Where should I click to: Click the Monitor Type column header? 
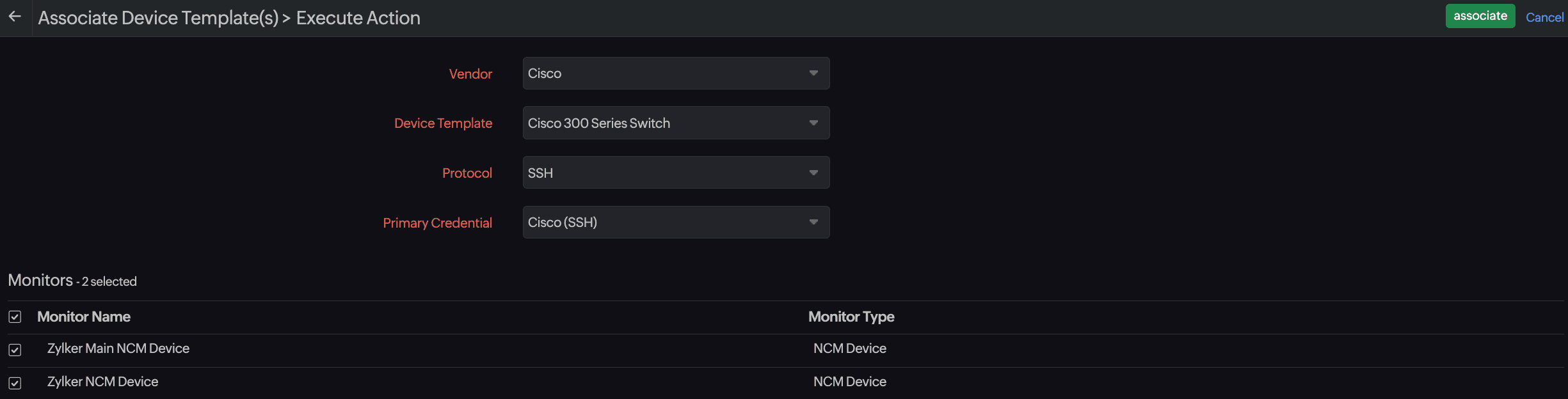pyautogui.click(x=851, y=317)
